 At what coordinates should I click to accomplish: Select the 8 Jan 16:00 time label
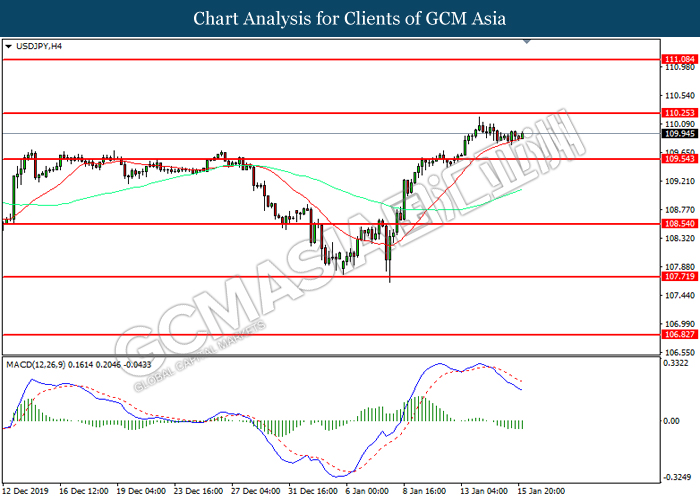(424, 491)
